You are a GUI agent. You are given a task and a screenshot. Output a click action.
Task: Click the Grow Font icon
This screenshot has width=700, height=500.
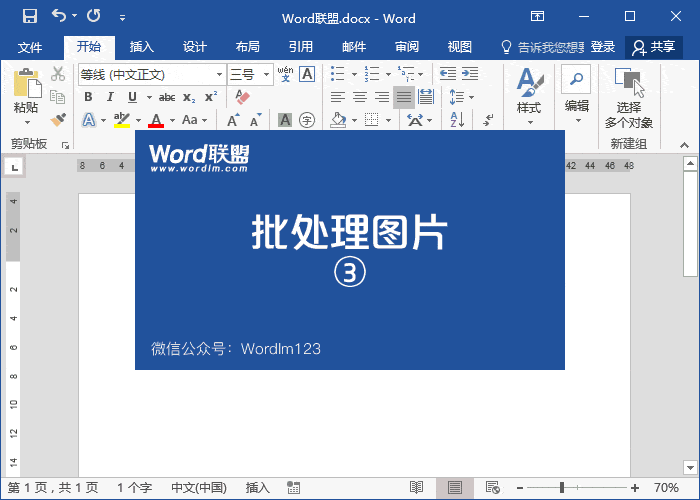coord(233,120)
